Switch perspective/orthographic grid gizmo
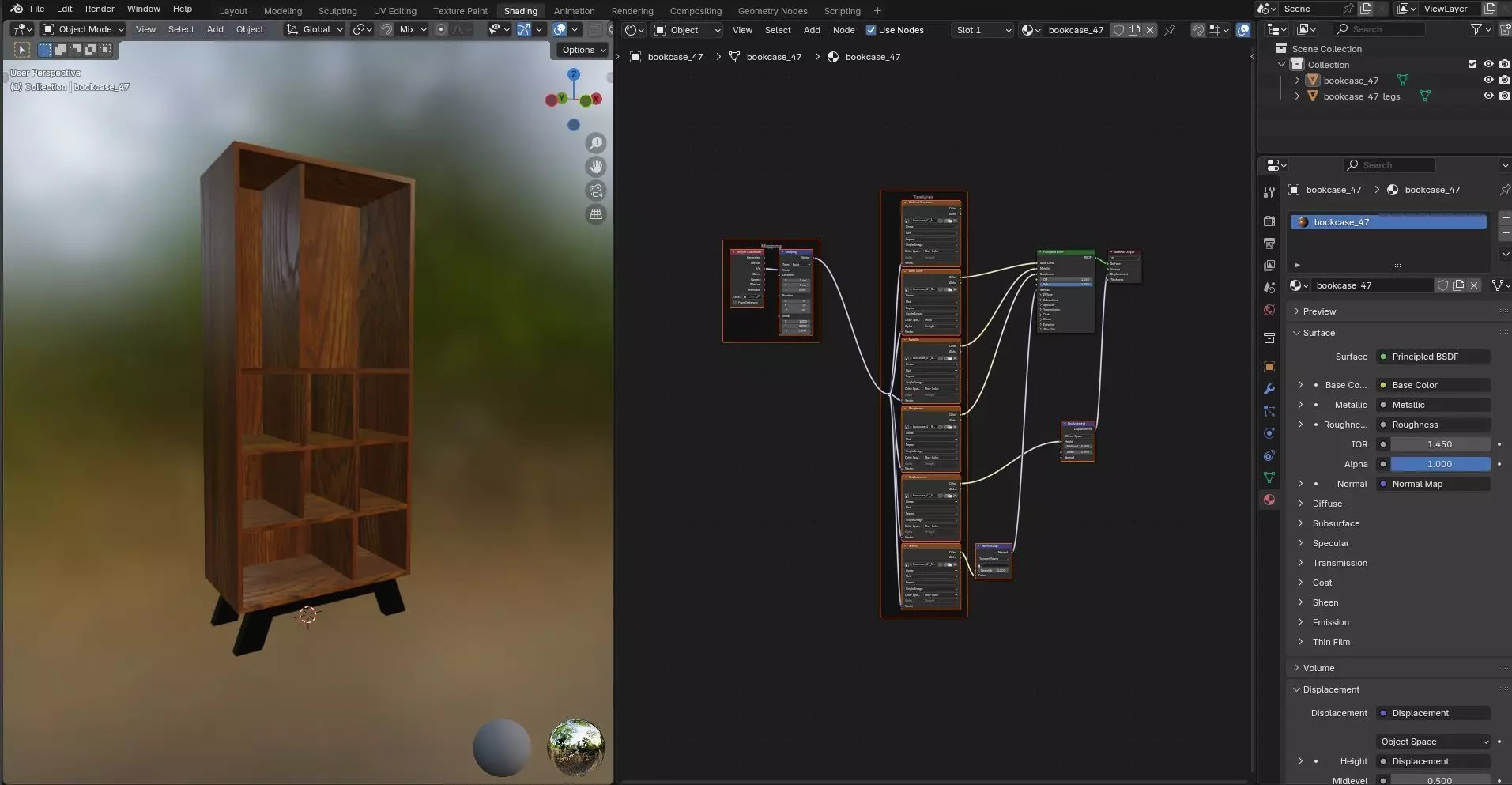This screenshot has height=785, width=1512. coord(596,214)
